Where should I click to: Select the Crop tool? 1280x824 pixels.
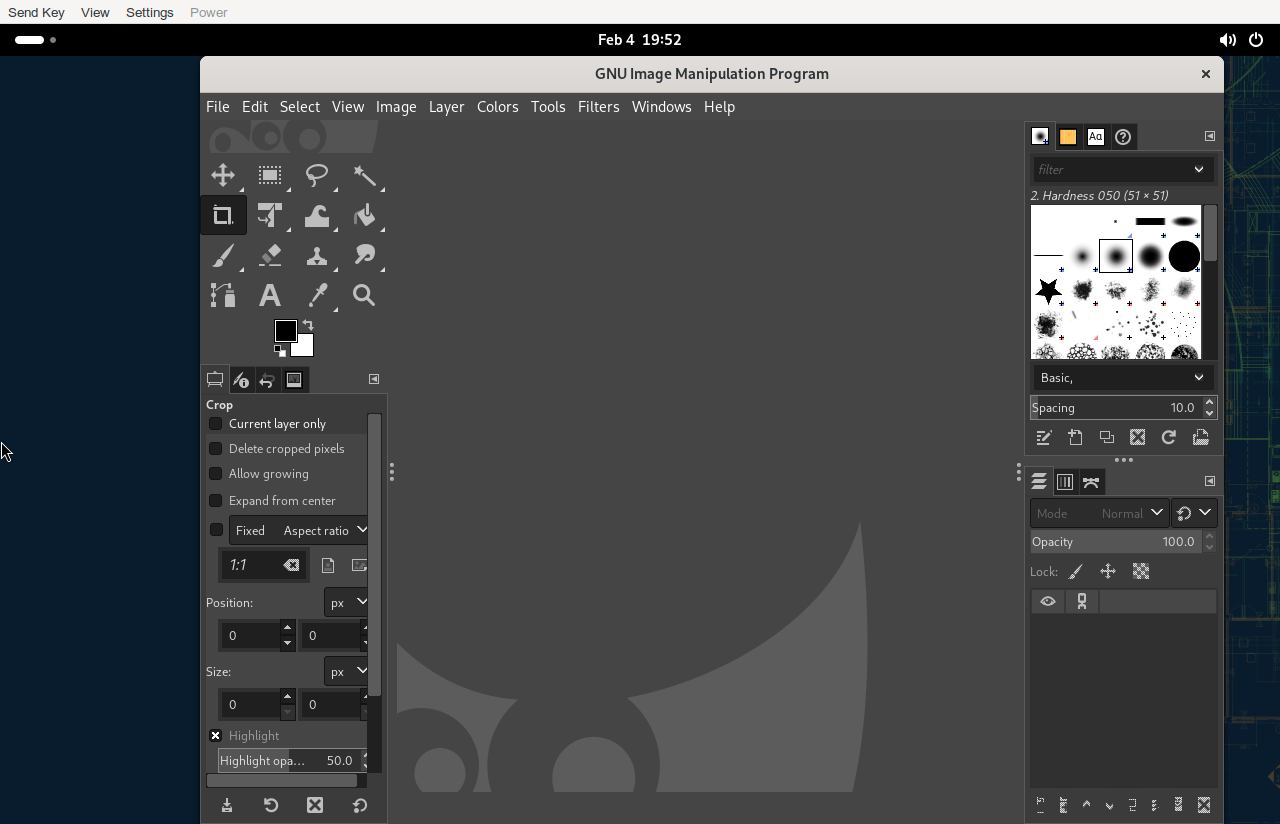(223, 215)
